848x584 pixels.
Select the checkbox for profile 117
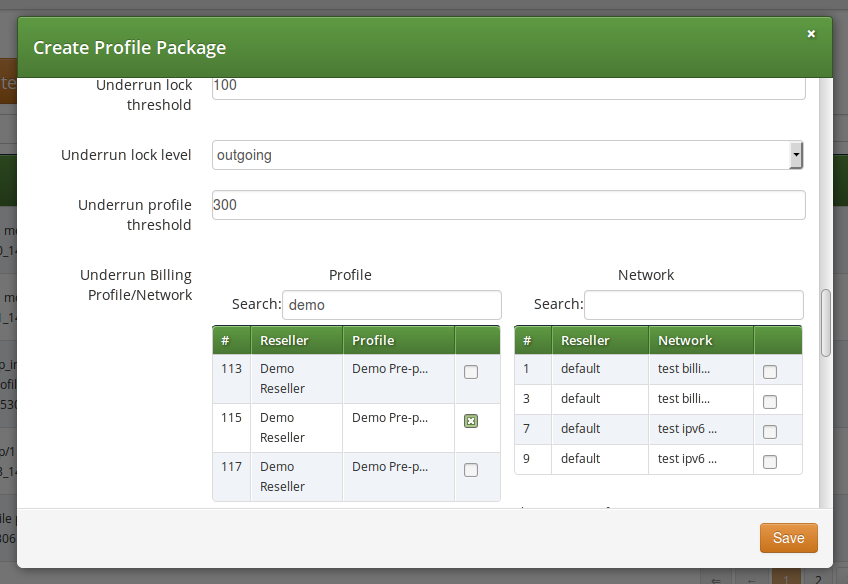(471, 470)
